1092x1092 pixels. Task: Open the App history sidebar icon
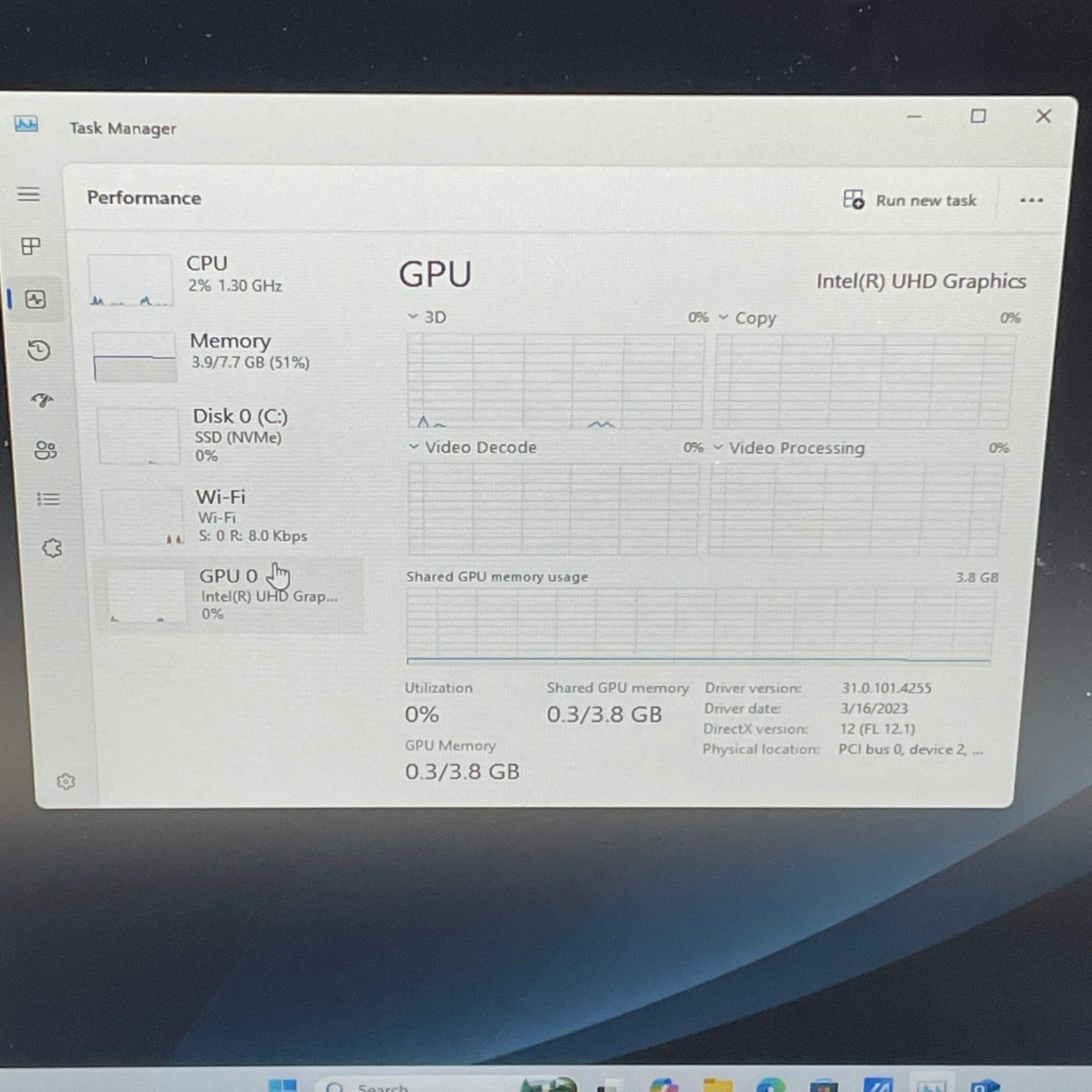39,350
